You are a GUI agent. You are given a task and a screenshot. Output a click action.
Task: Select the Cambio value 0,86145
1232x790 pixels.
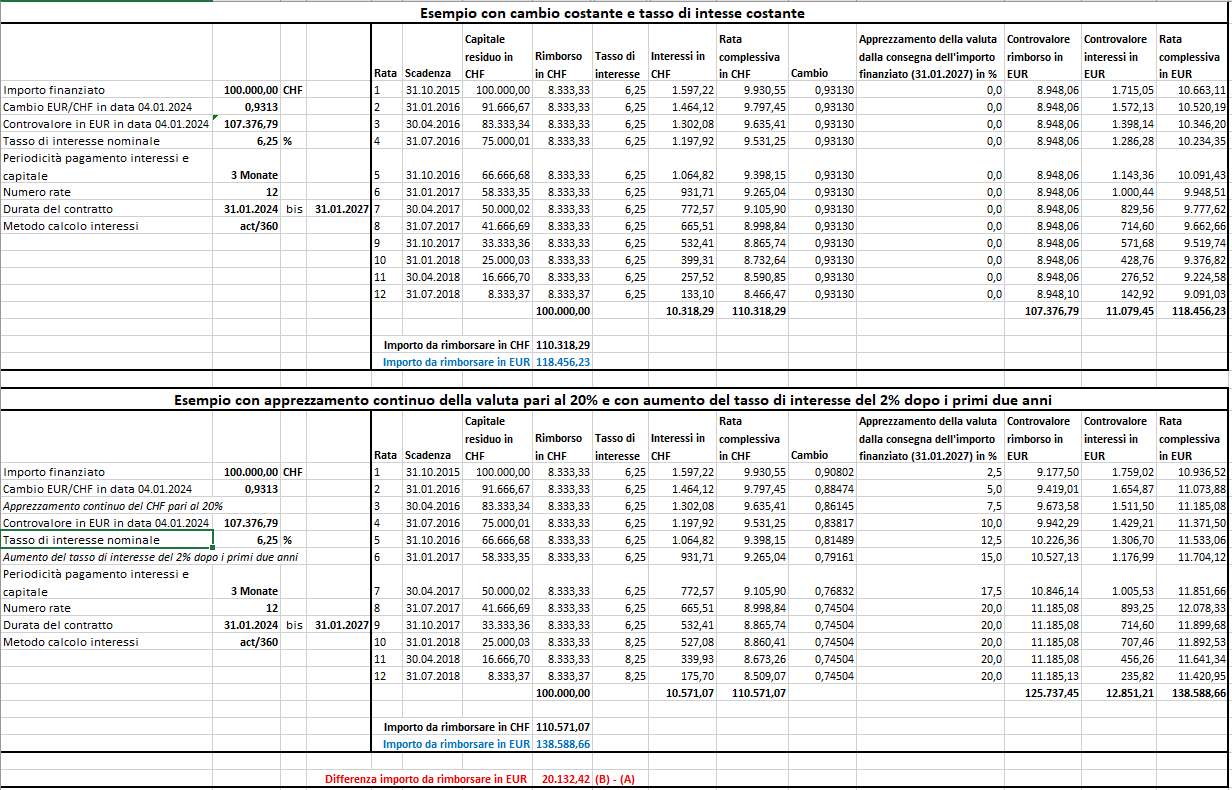pyautogui.click(x=821, y=506)
